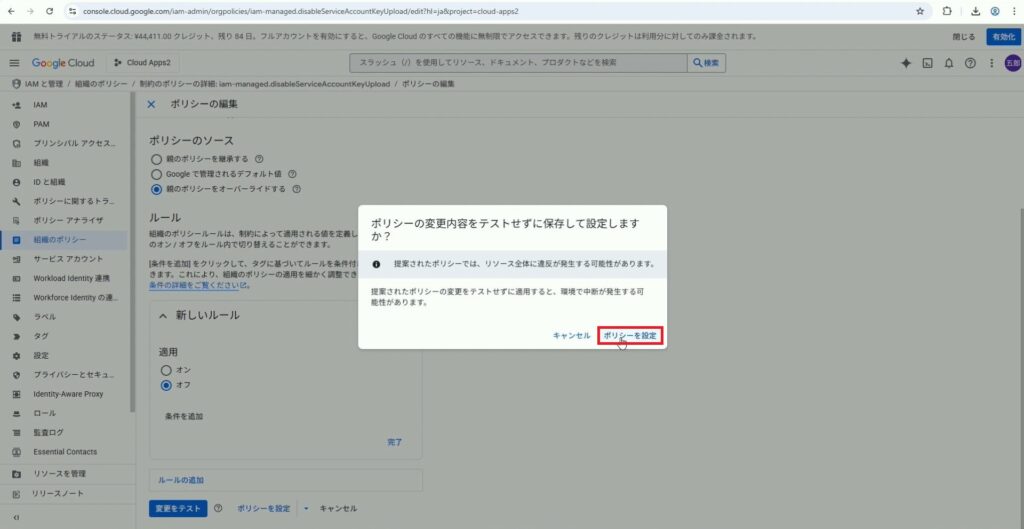Go to 監査ログ in the sidebar
This screenshot has width=1024, height=529.
(x=48, y=432)
